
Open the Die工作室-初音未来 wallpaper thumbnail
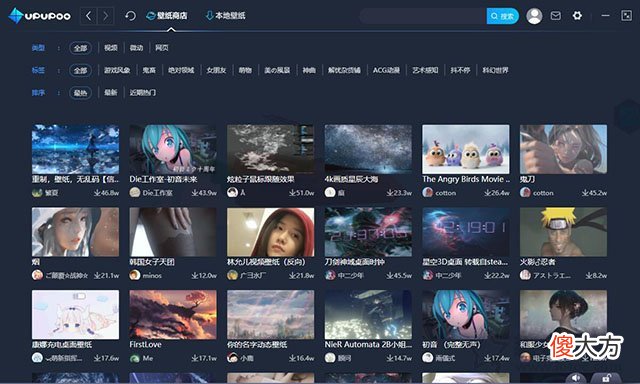tap(173, 149)
